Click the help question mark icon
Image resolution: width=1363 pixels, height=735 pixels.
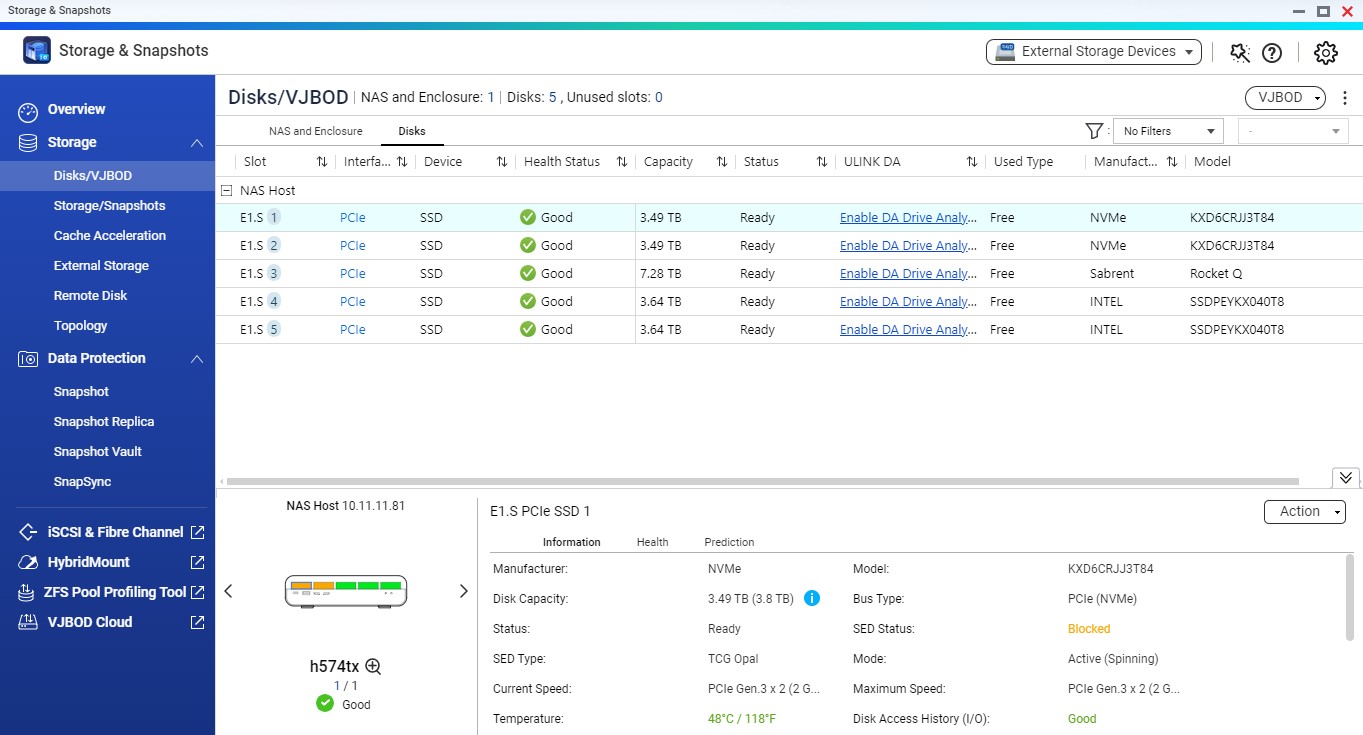1271,53
